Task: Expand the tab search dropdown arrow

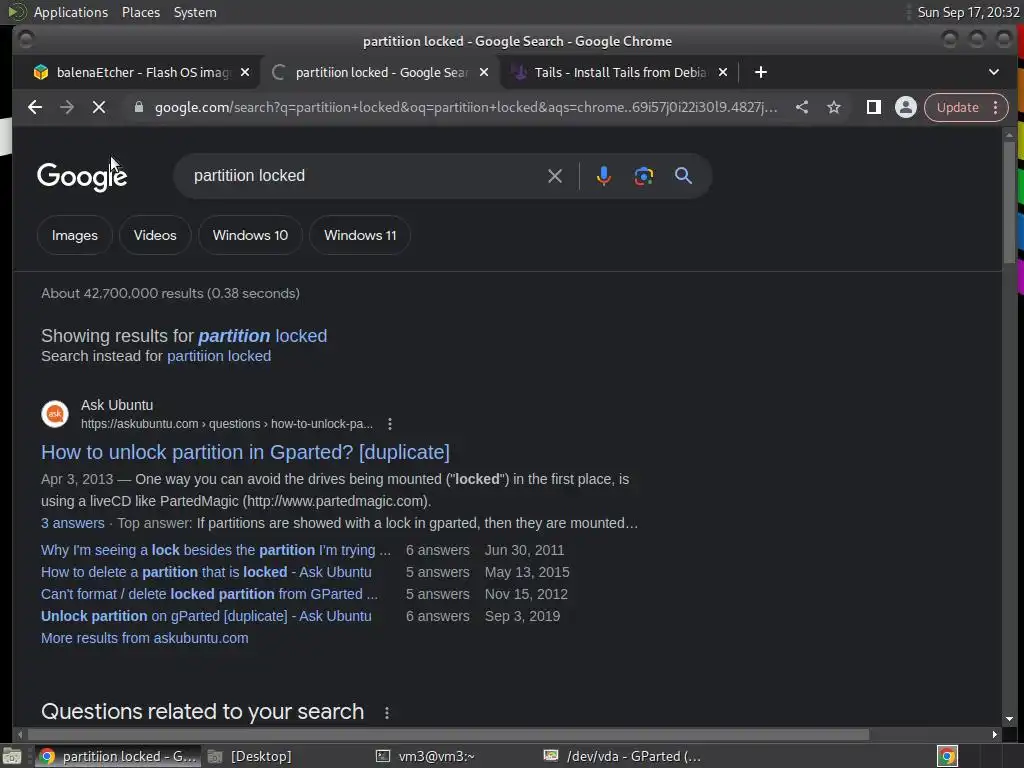Action: pos(993,72)
